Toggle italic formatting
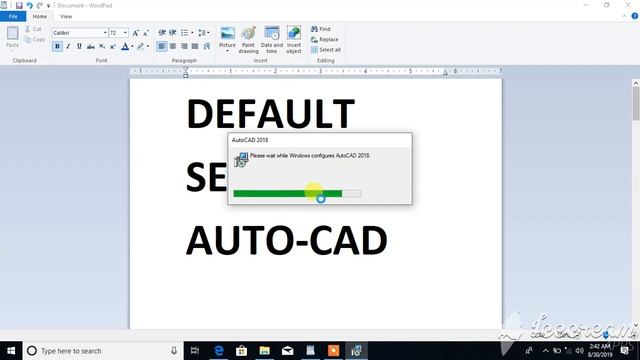 [68, 47]
